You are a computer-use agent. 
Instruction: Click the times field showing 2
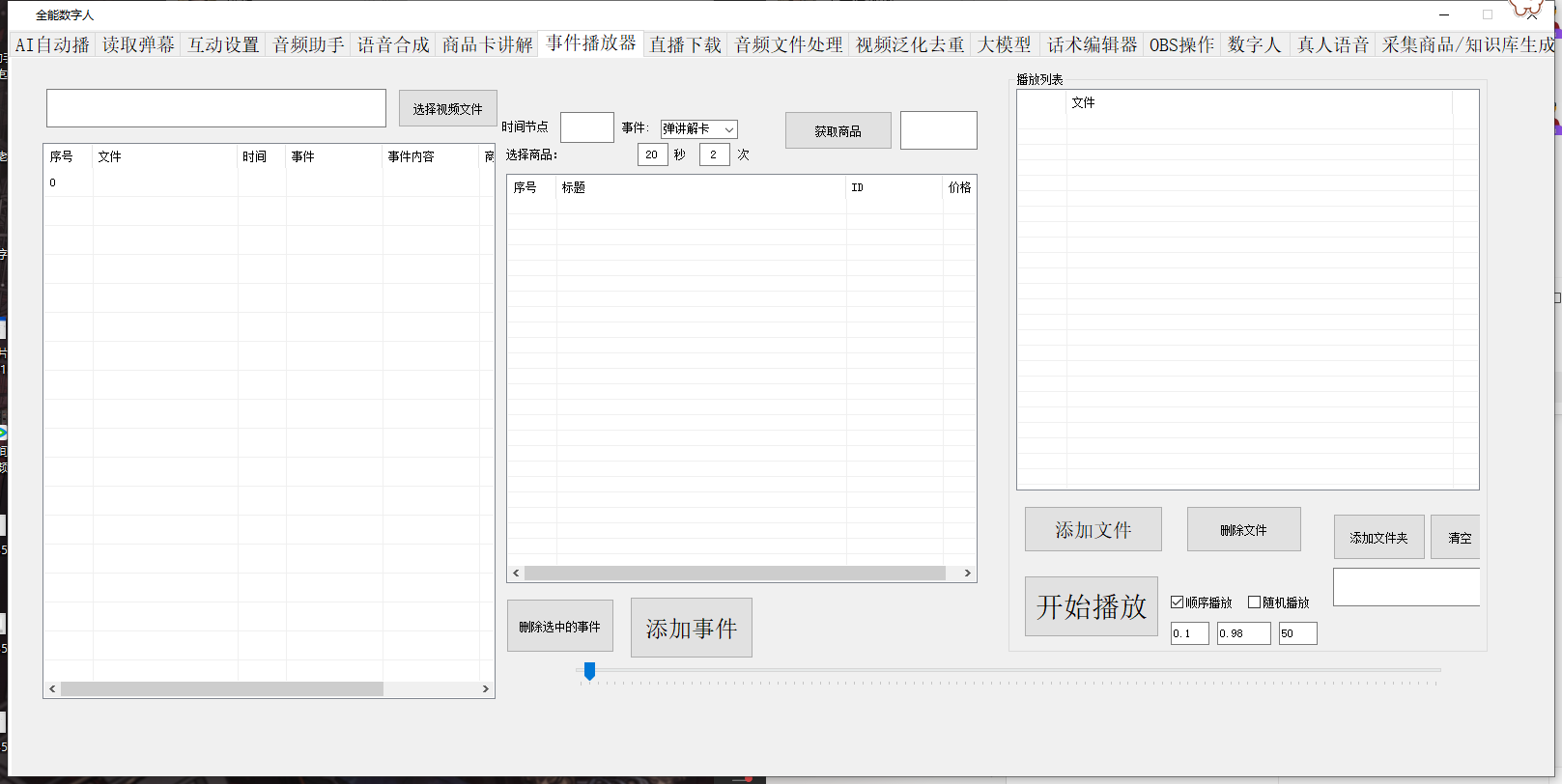coord(715,154)
